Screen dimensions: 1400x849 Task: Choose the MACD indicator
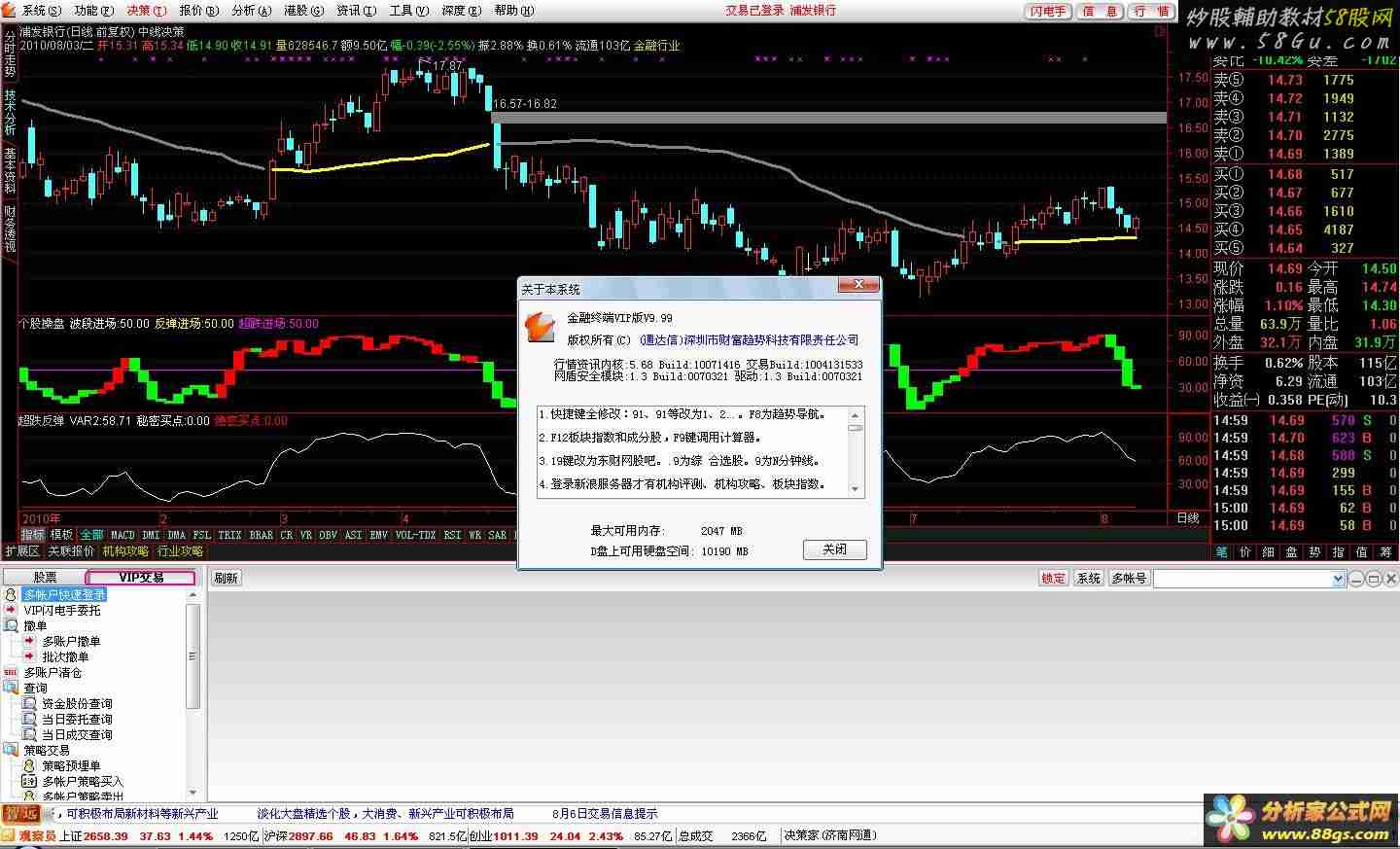coord(123,535)
